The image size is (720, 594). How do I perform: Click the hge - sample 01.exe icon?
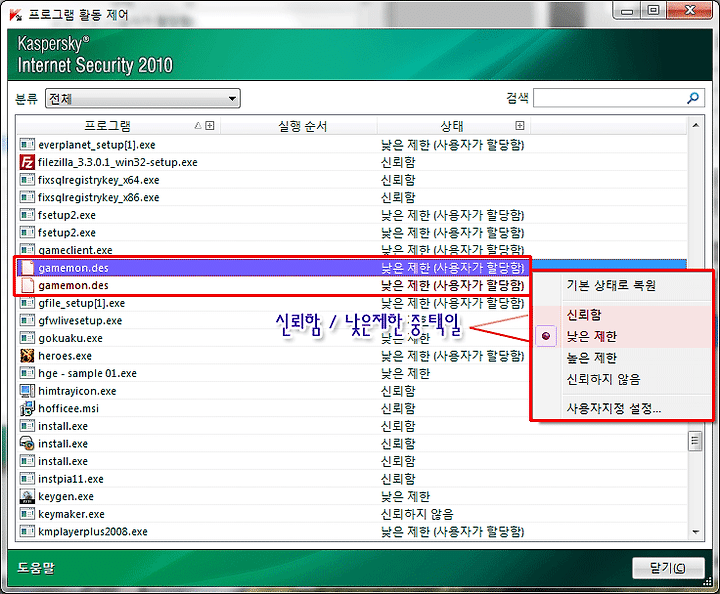pyautogui.click(x=27, y=373)
